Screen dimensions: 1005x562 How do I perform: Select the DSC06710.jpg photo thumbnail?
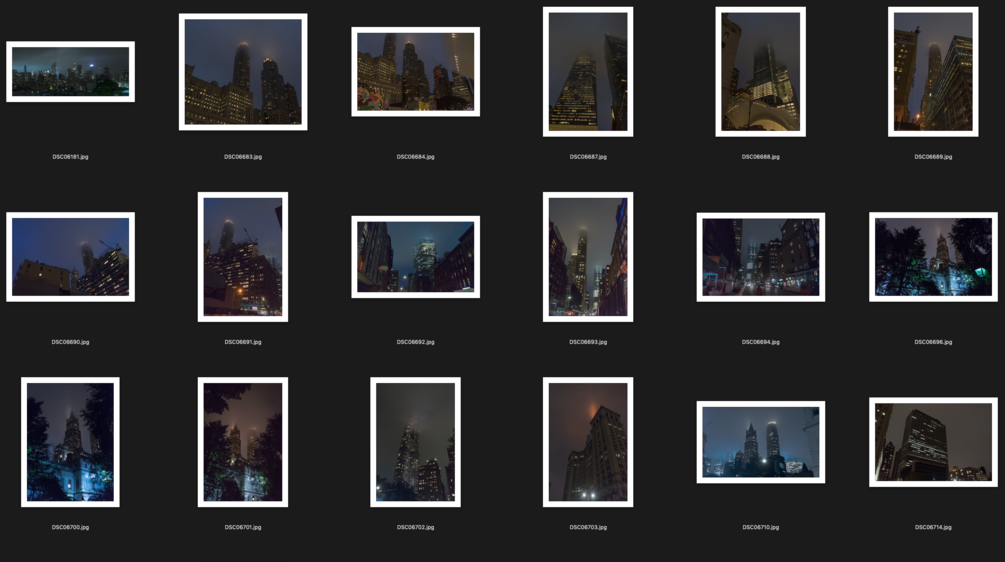pos(761,442)
